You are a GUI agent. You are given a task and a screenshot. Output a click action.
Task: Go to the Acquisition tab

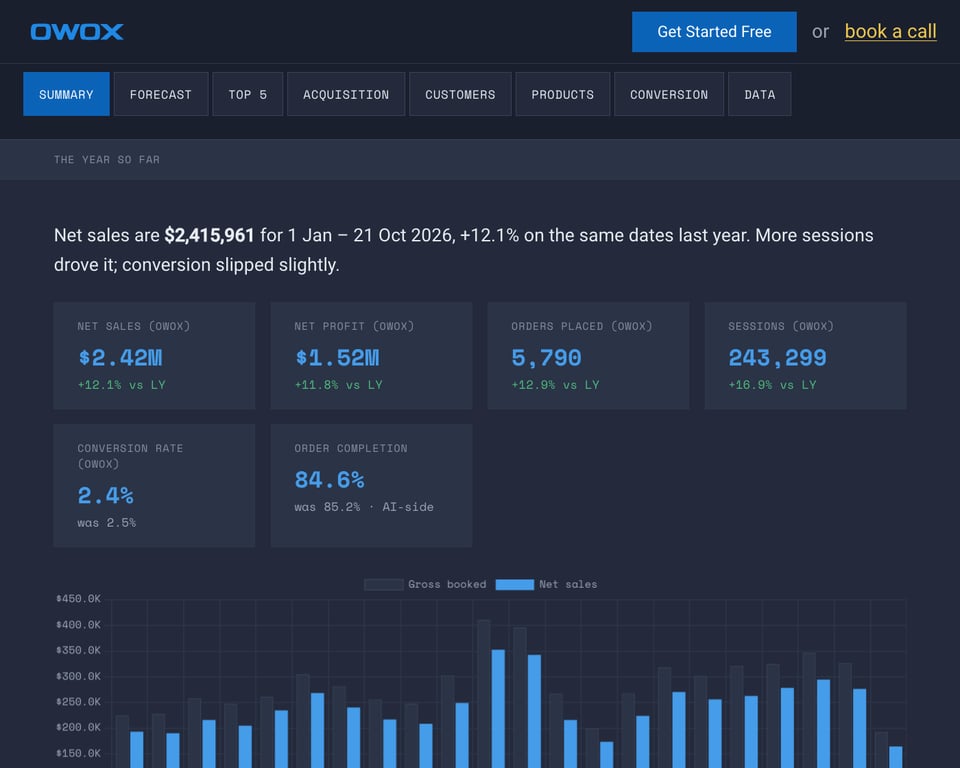(x=346, y=94)
